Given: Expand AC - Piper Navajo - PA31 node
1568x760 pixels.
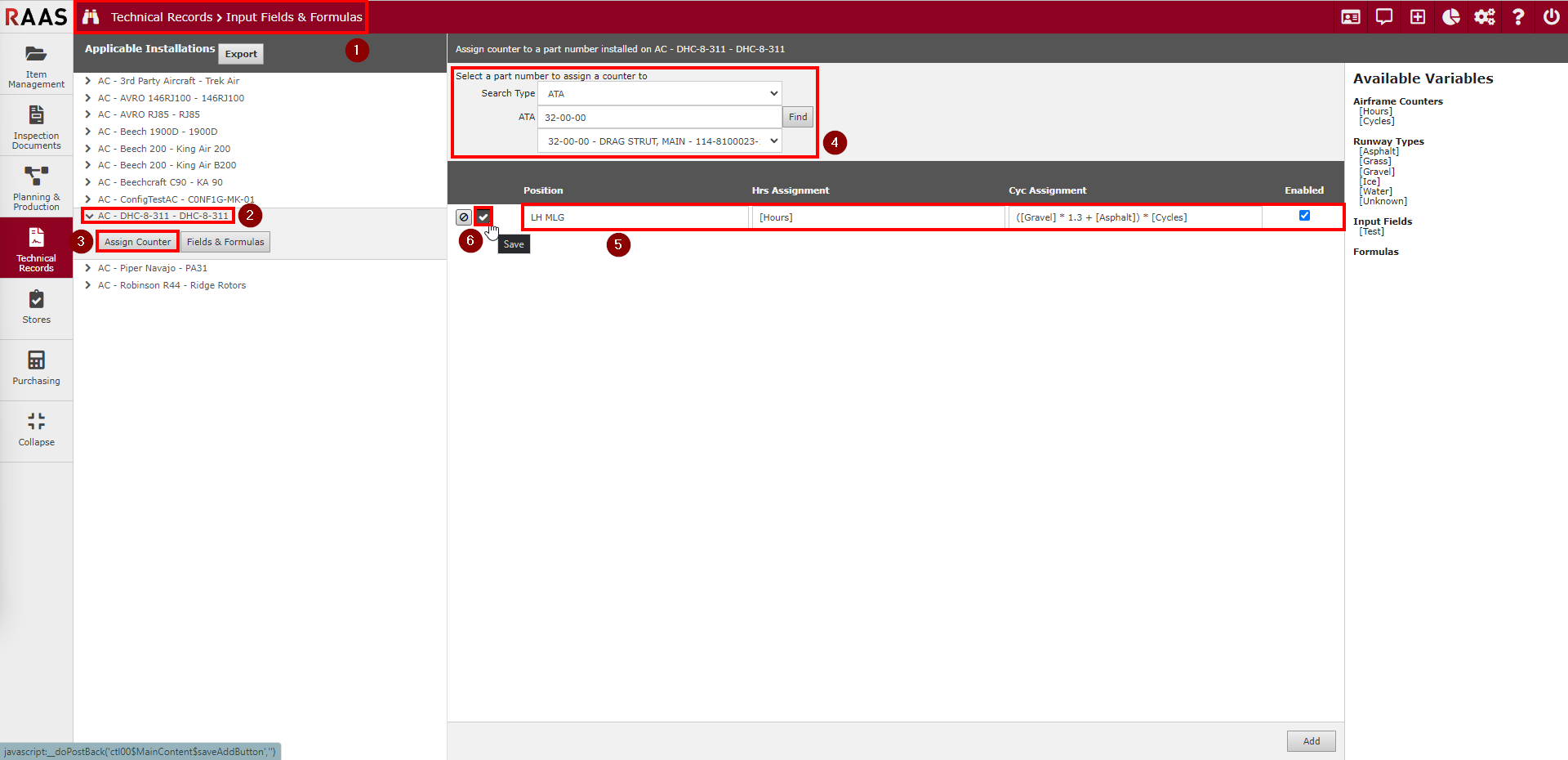Looking at the screenshot, I should click(x=88, y=268).
